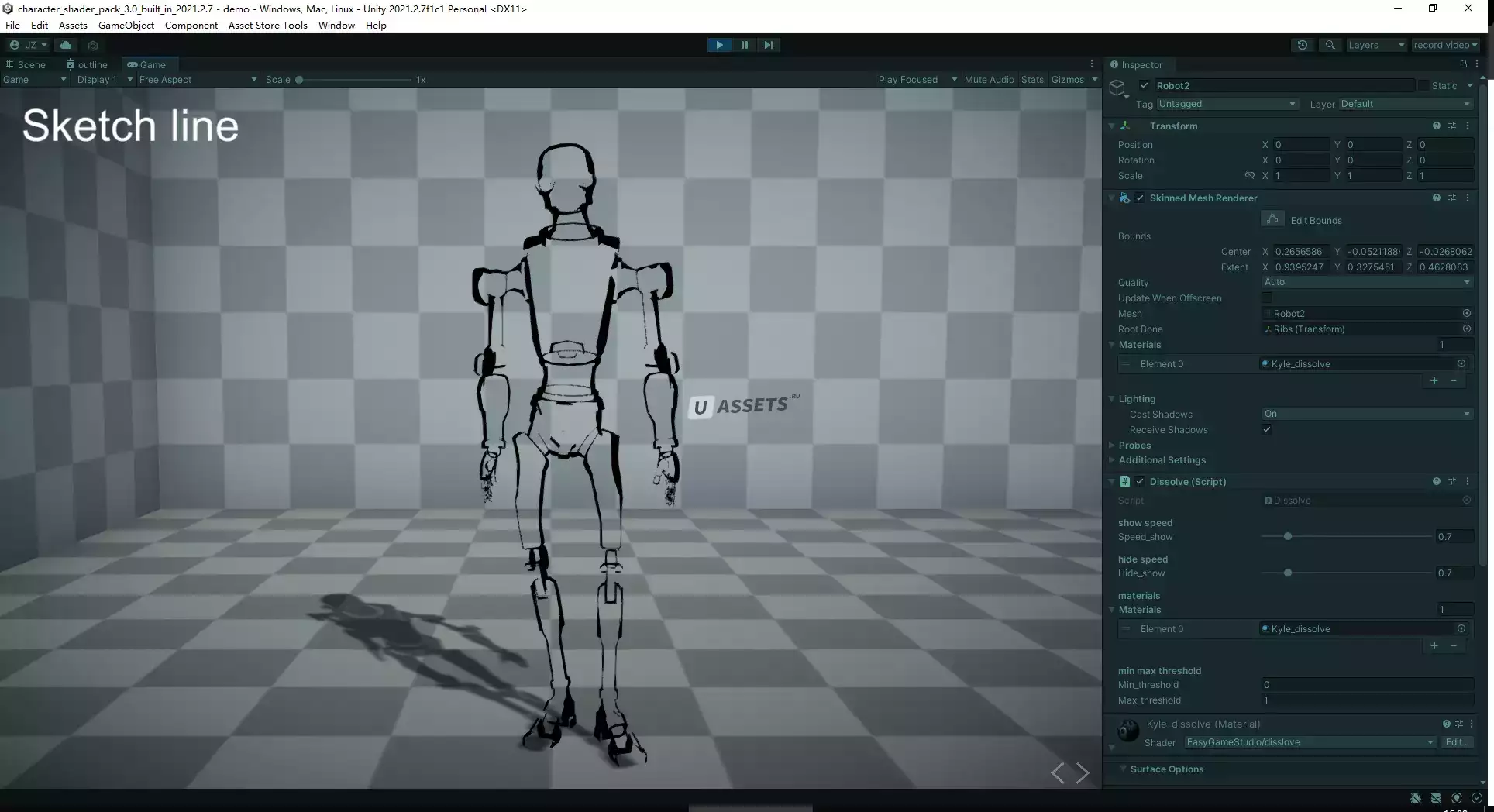Open the GameObject menu

126,26
